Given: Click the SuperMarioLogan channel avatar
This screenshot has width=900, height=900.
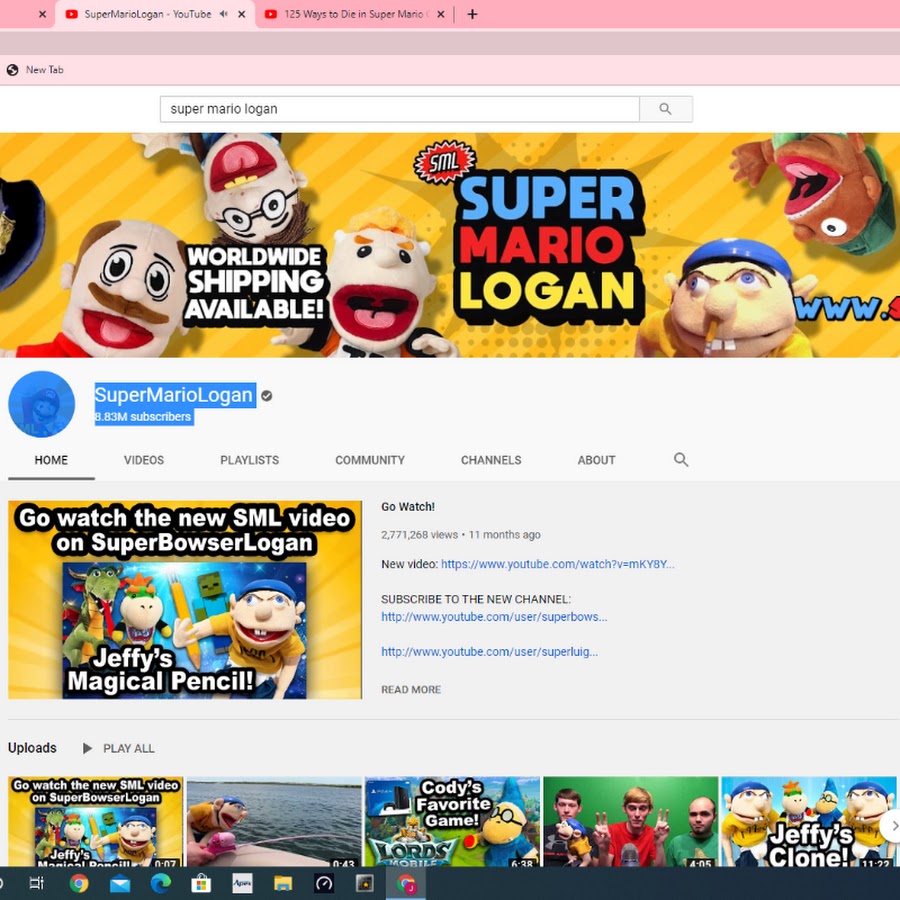Looking at the screenshot, I should click(x=41, y=404).
